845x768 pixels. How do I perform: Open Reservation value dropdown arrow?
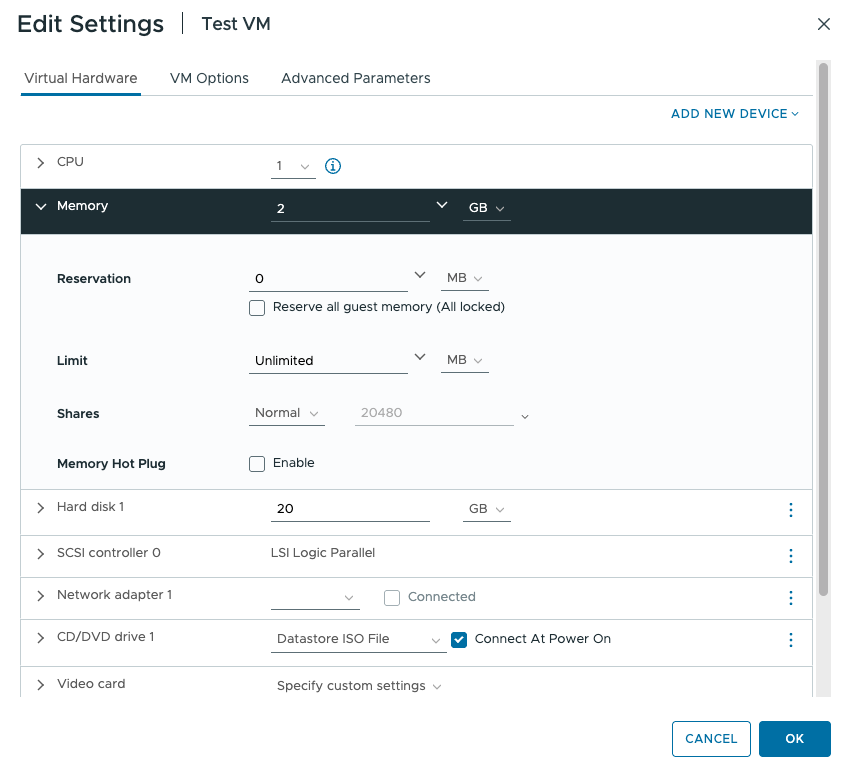[420, 275]
